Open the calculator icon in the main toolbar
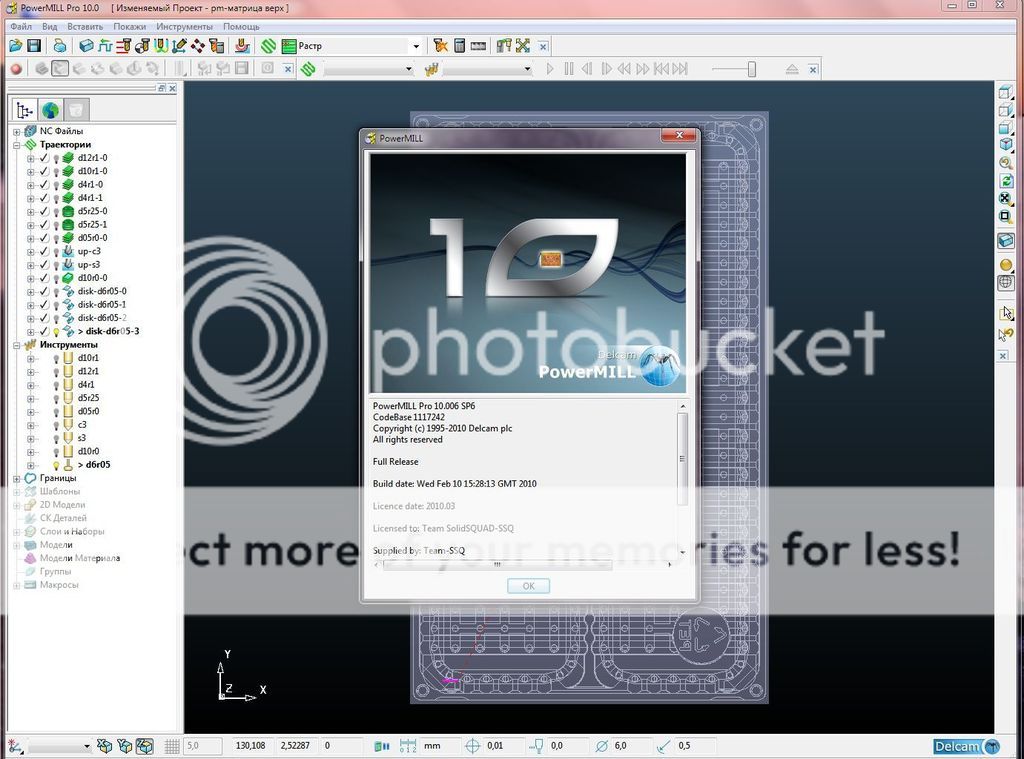This screenshot has height=759, width=1024. [459, 46]
